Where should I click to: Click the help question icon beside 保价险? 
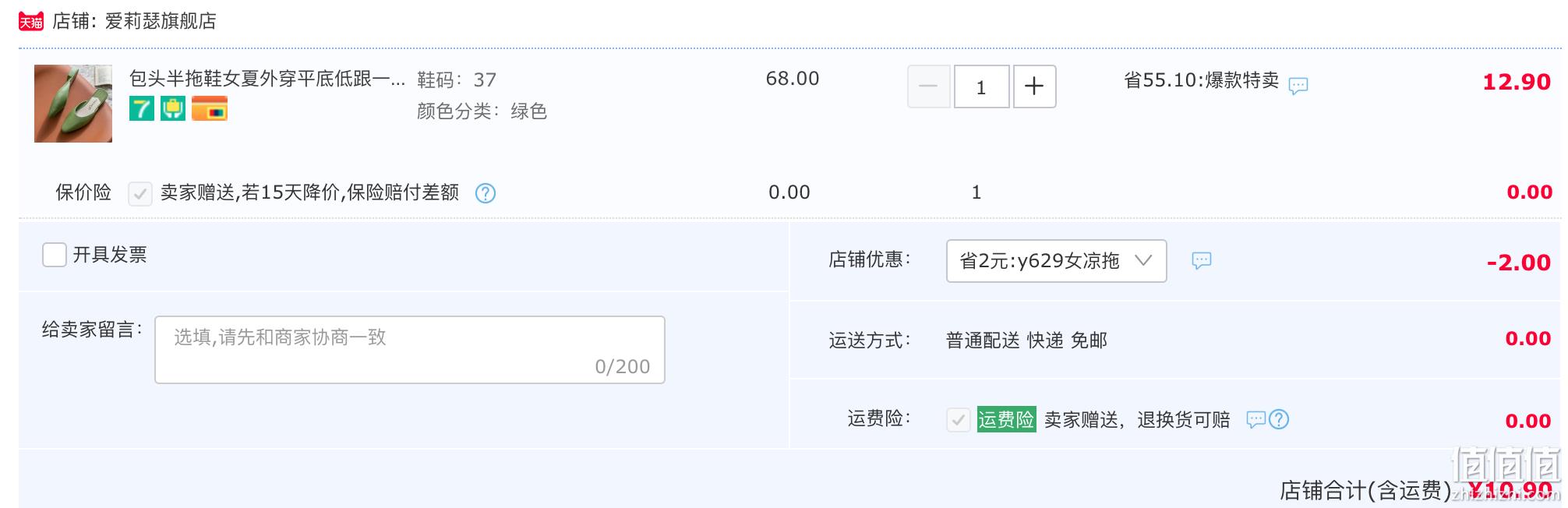coord(485,192)
